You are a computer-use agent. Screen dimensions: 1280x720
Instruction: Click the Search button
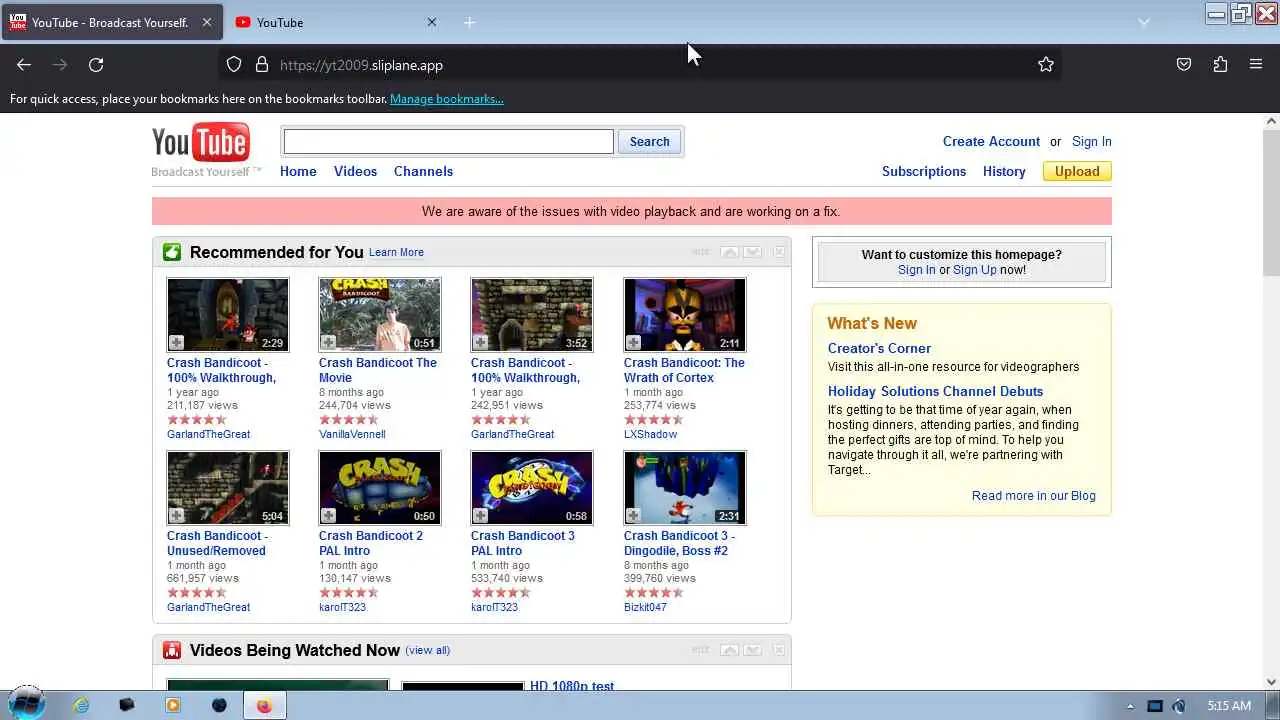[649, 141]
